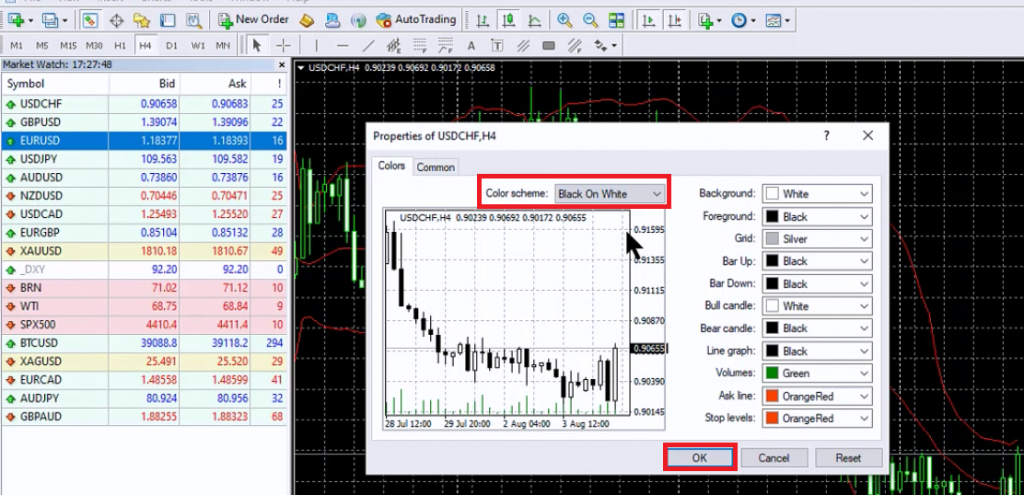The width and height of the screenshot is (1024, 495).
Task: Open the Profiles toolbar icon
Action: pos(50,20)
